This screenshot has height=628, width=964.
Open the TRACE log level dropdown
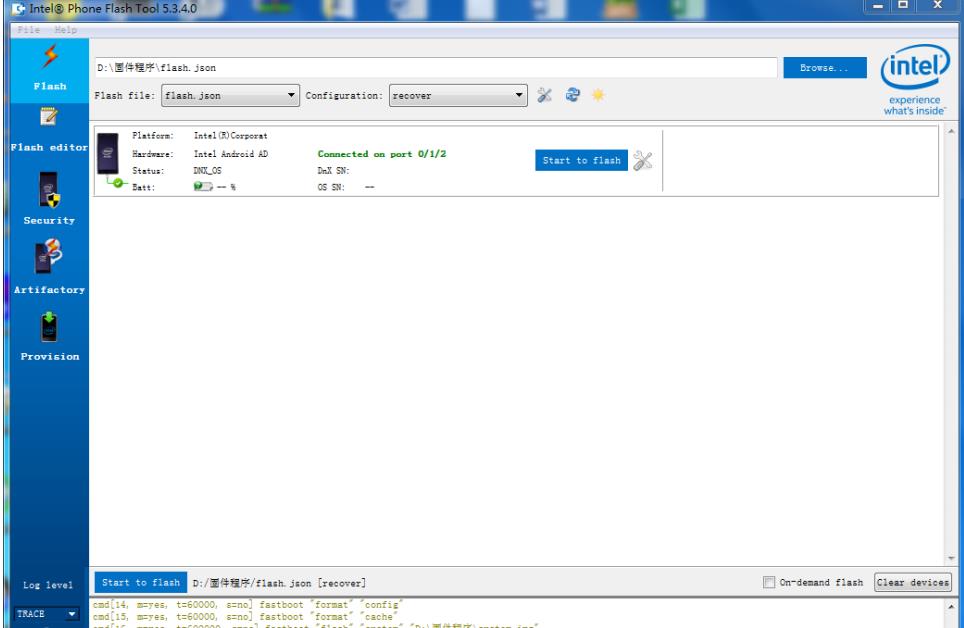click(x=47, y=613)
